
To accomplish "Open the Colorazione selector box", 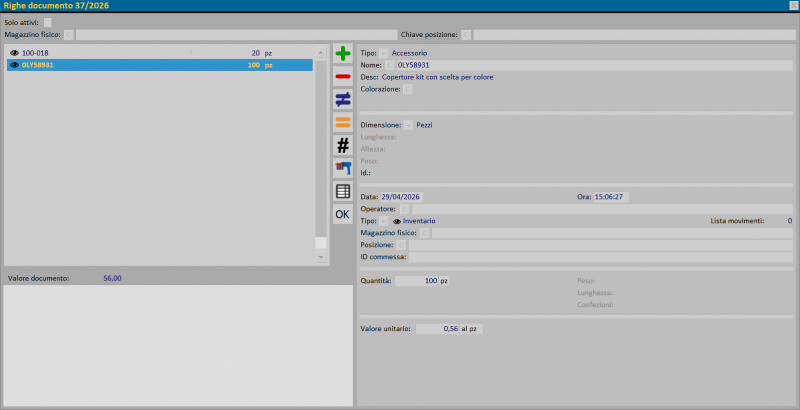I will pos(408,89).
